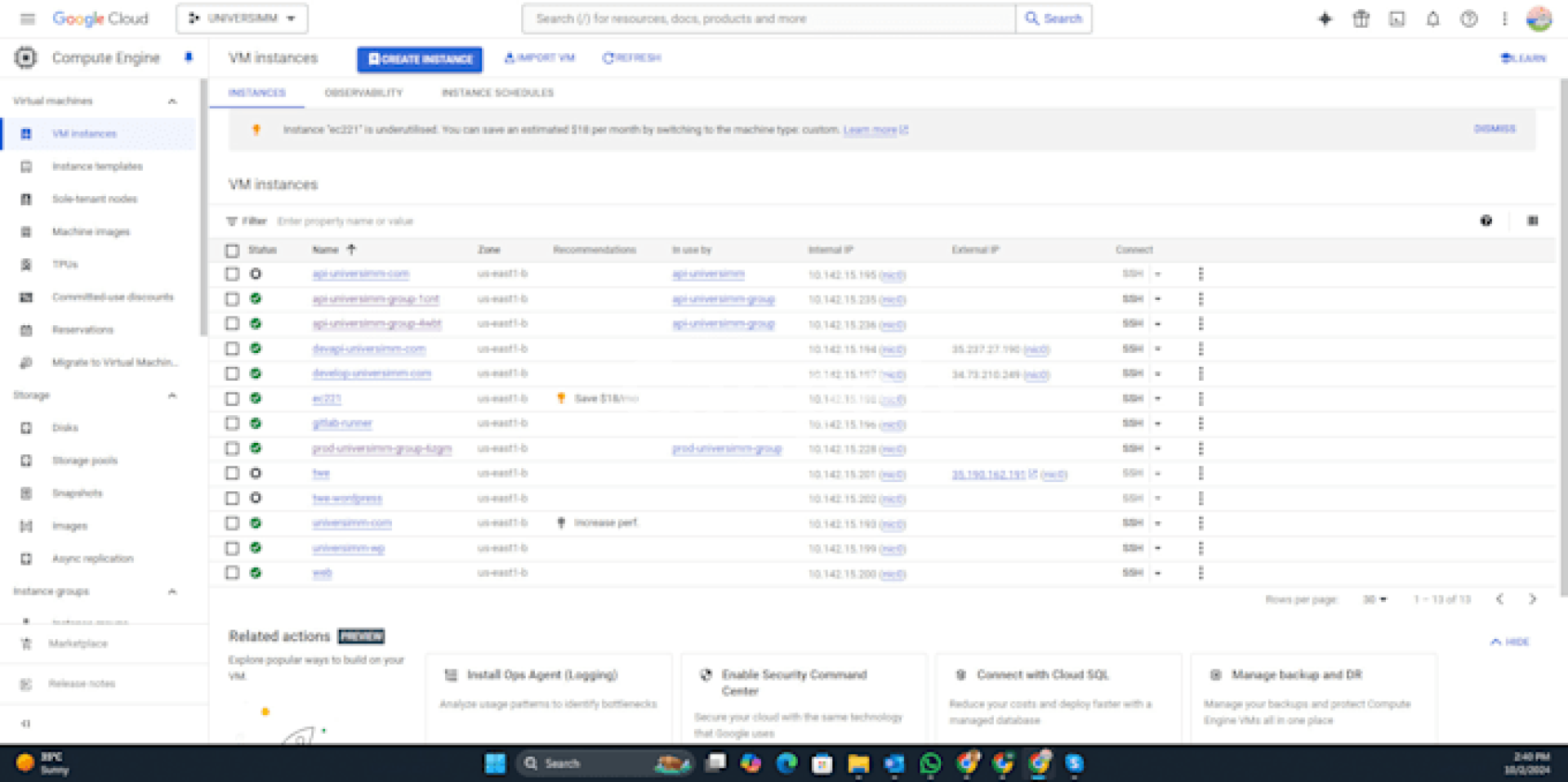The width and height of the screenshot is (1568, 782).
Task: Click the free trial gift icon
Action: point(1361,19)
